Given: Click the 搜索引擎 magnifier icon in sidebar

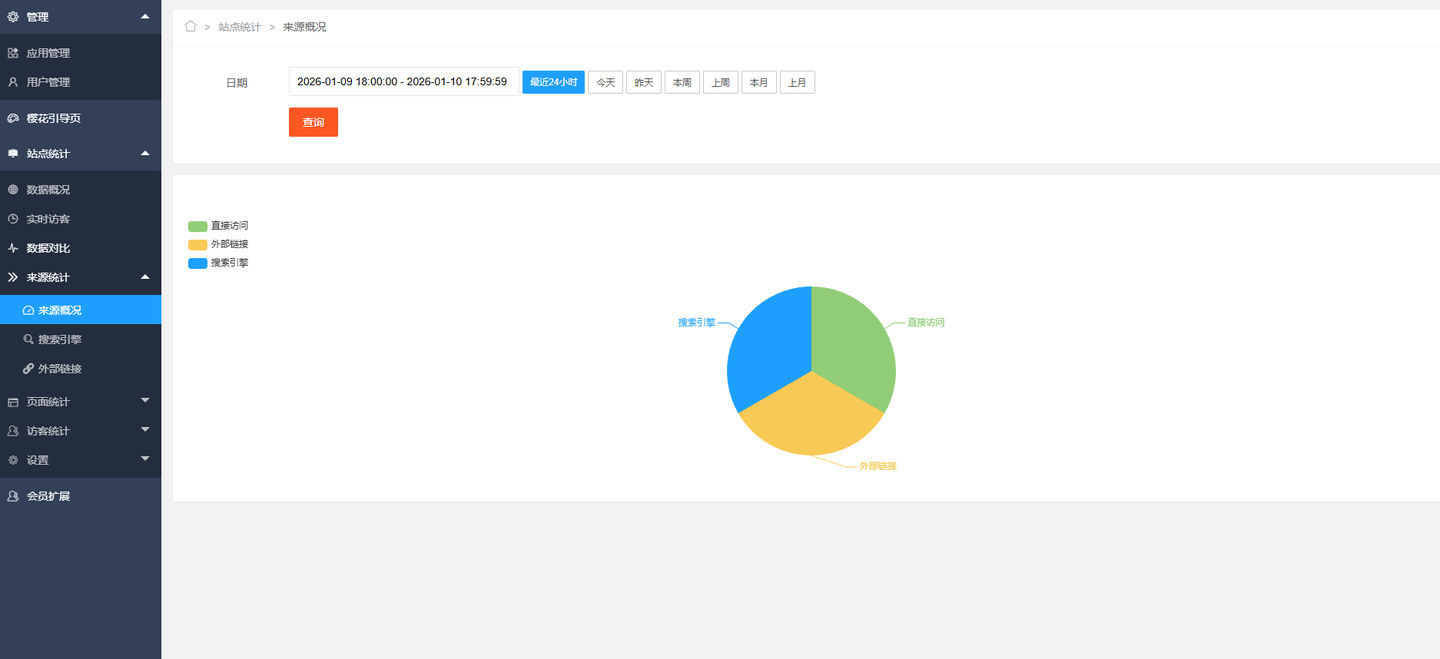Looking at the screenshot, I should pos(28,339).
